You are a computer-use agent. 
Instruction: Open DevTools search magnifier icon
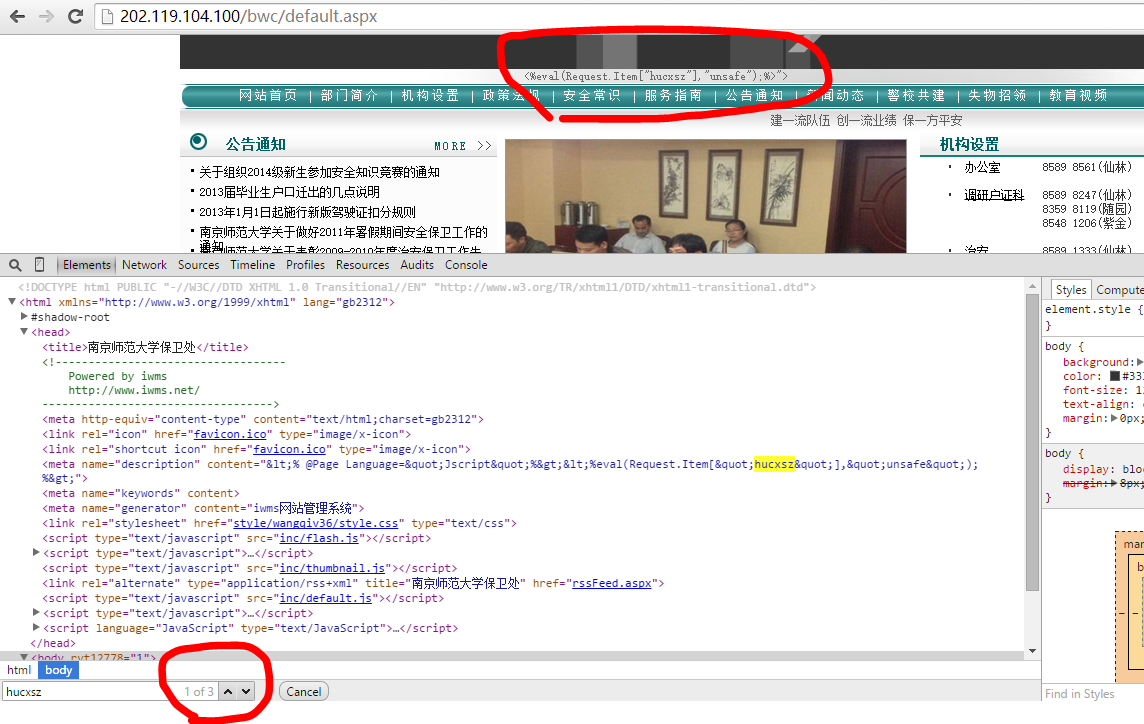[15, 265]
